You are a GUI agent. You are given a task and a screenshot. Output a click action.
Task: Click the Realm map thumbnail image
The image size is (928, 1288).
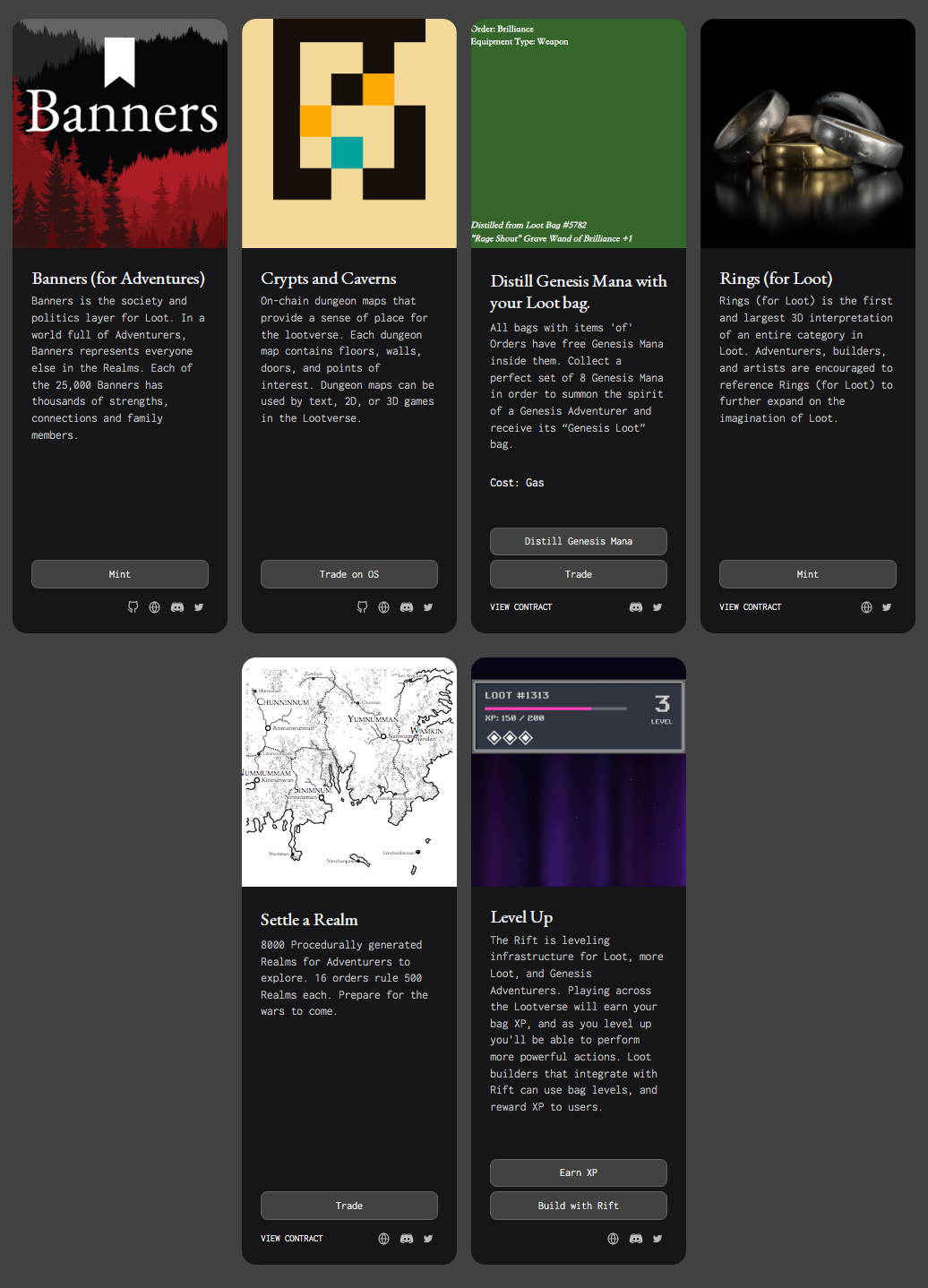coord(349,772)
